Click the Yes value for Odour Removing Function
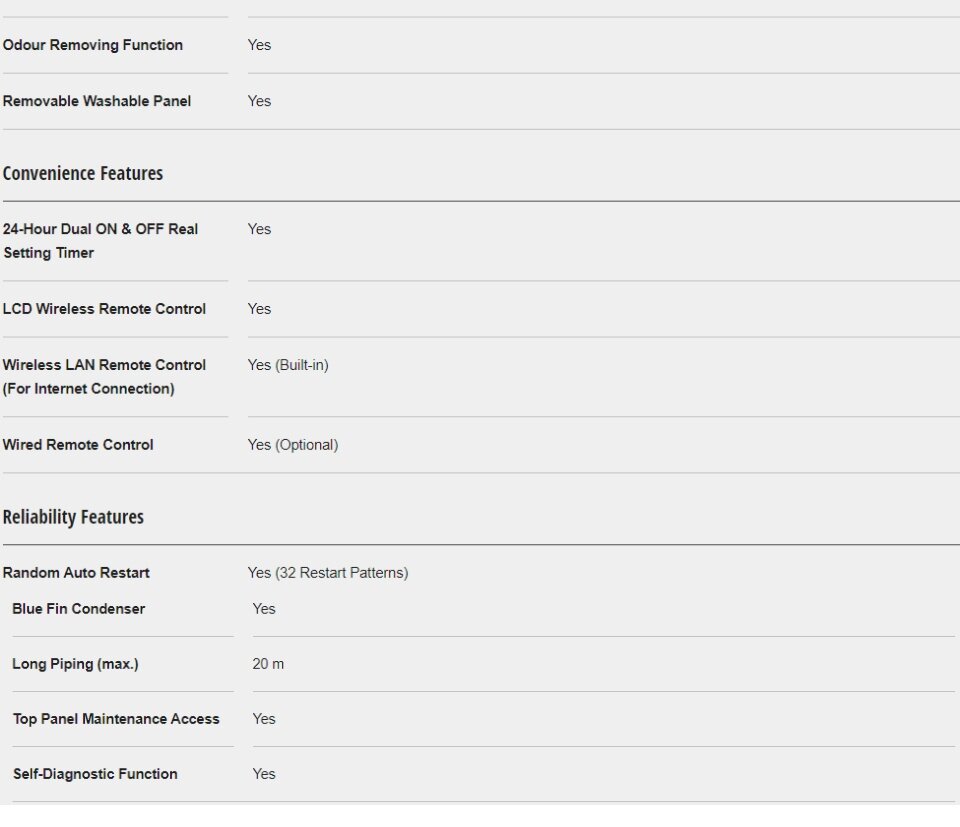This screenshot has height=827, width=960. [259, 45]
